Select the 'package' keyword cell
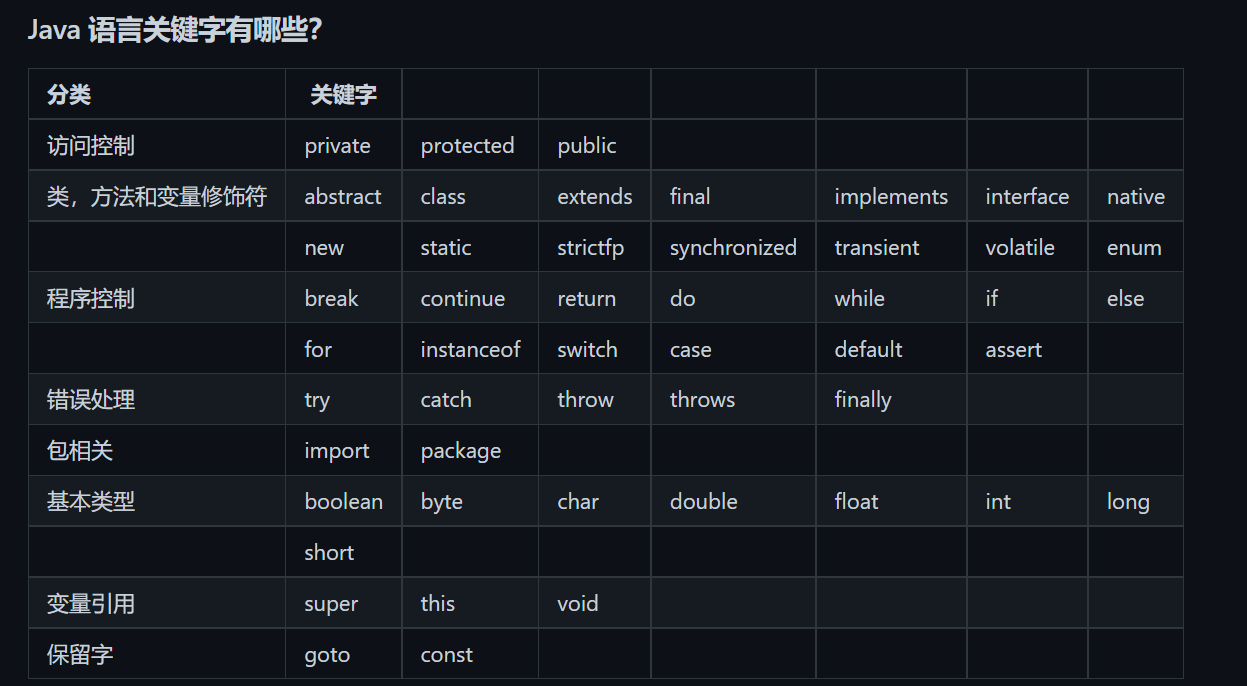This screenshot has height=686, width=1247. click(460, 452)
